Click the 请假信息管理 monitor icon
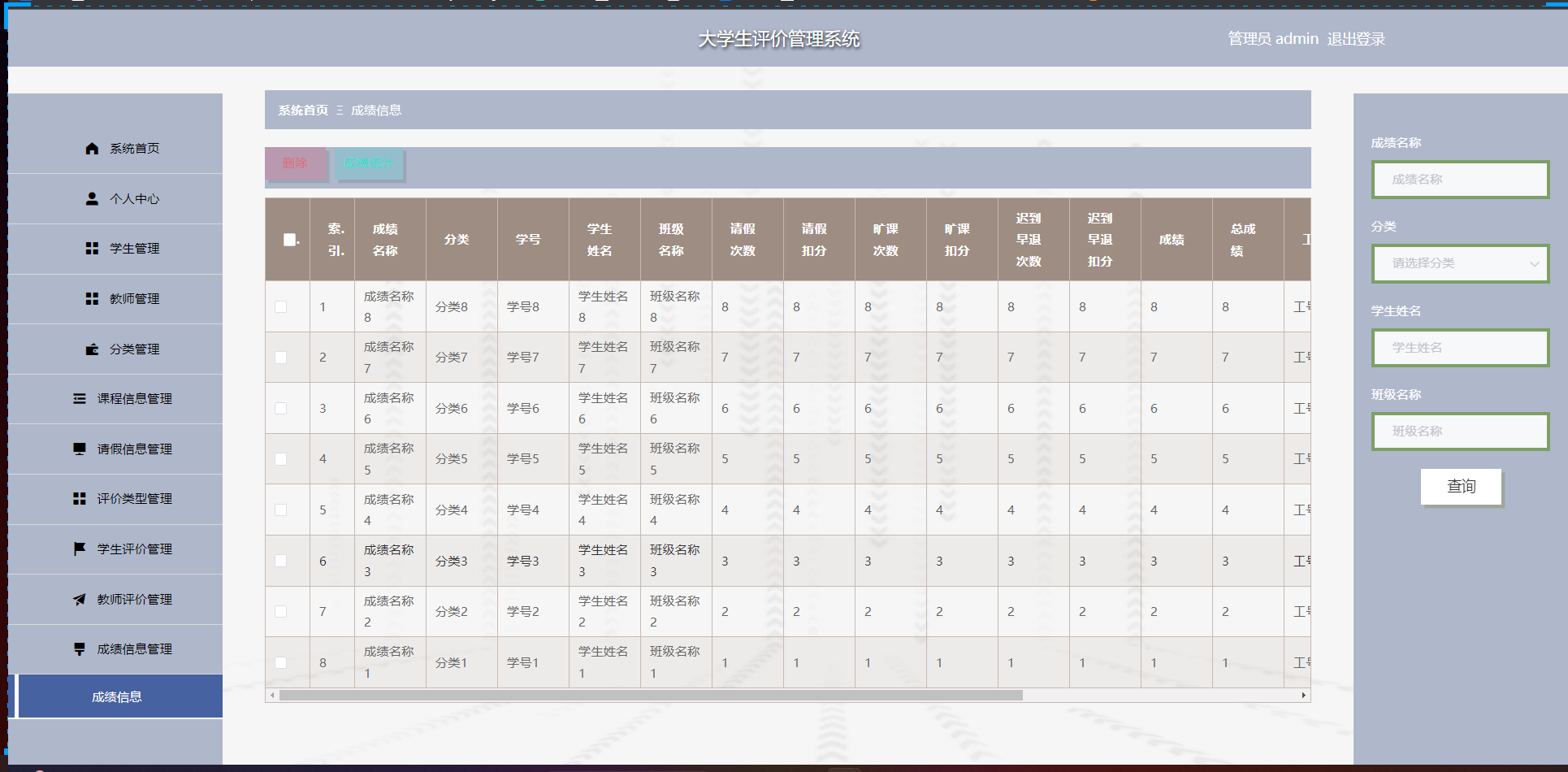 [80, 449]
